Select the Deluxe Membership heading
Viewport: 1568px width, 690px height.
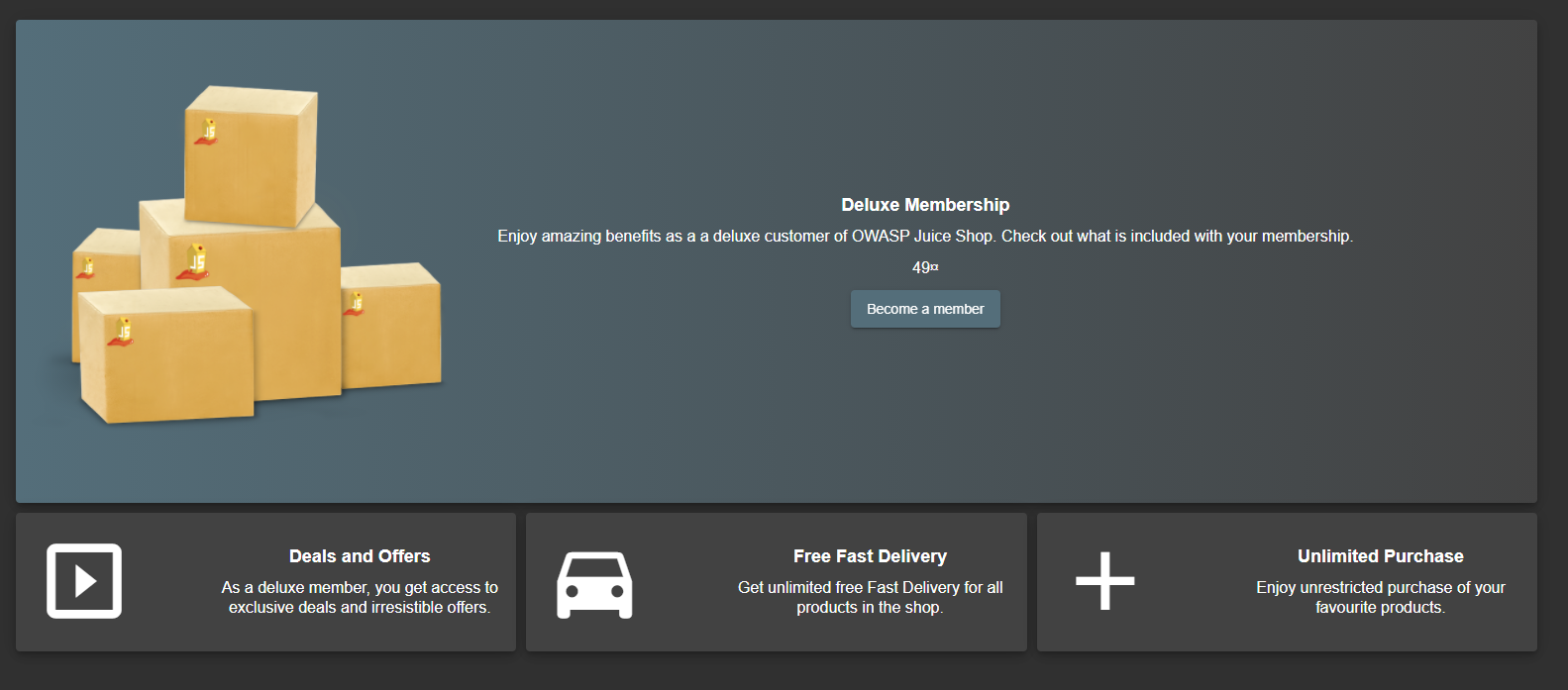[925, 205]
